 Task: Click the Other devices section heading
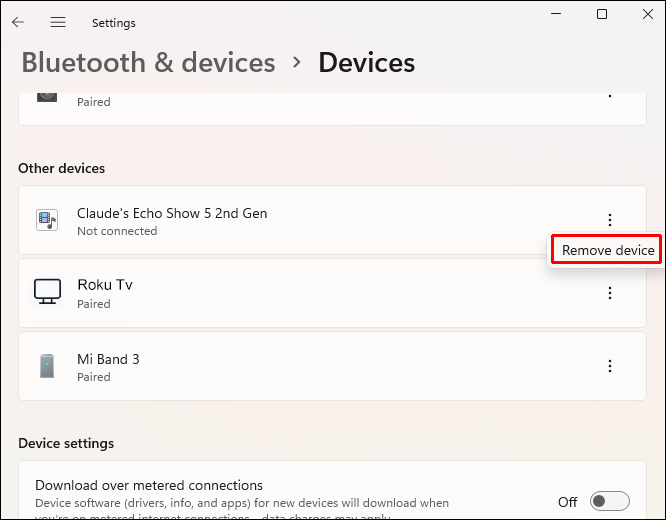click(x=62, y=168)
